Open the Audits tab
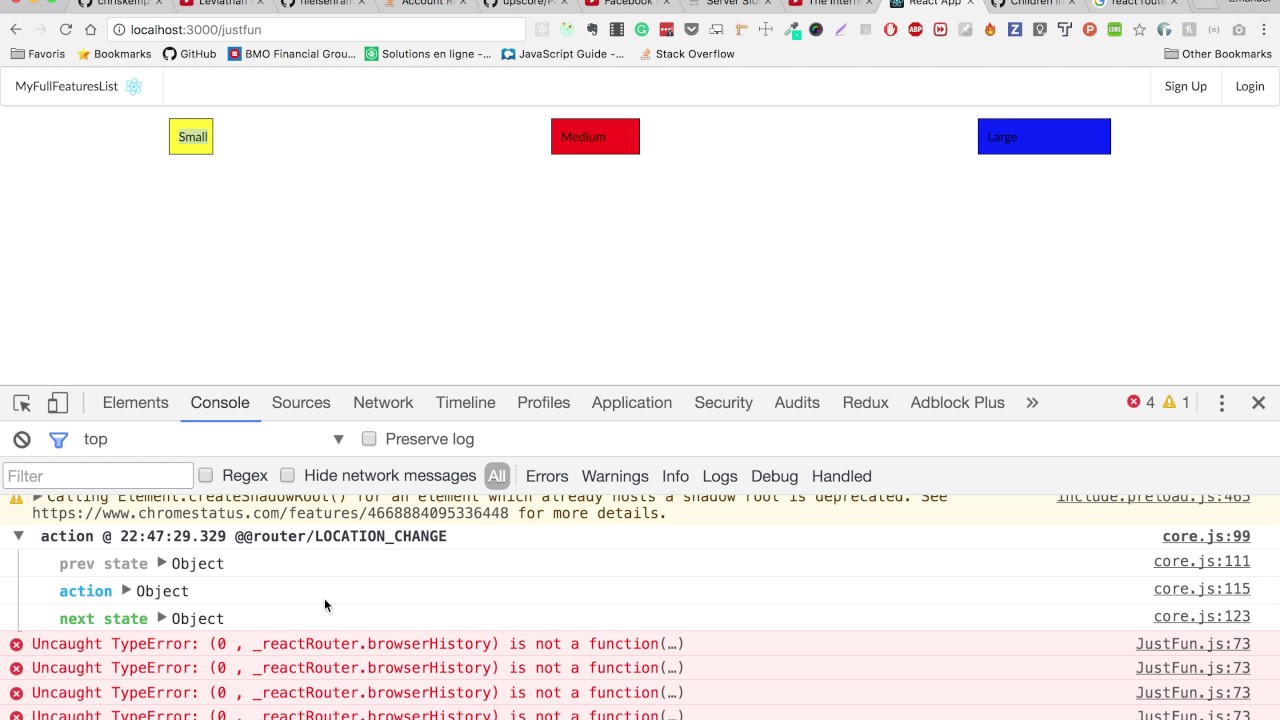Viewport: 1280px width, 720px height. (797, 403)
